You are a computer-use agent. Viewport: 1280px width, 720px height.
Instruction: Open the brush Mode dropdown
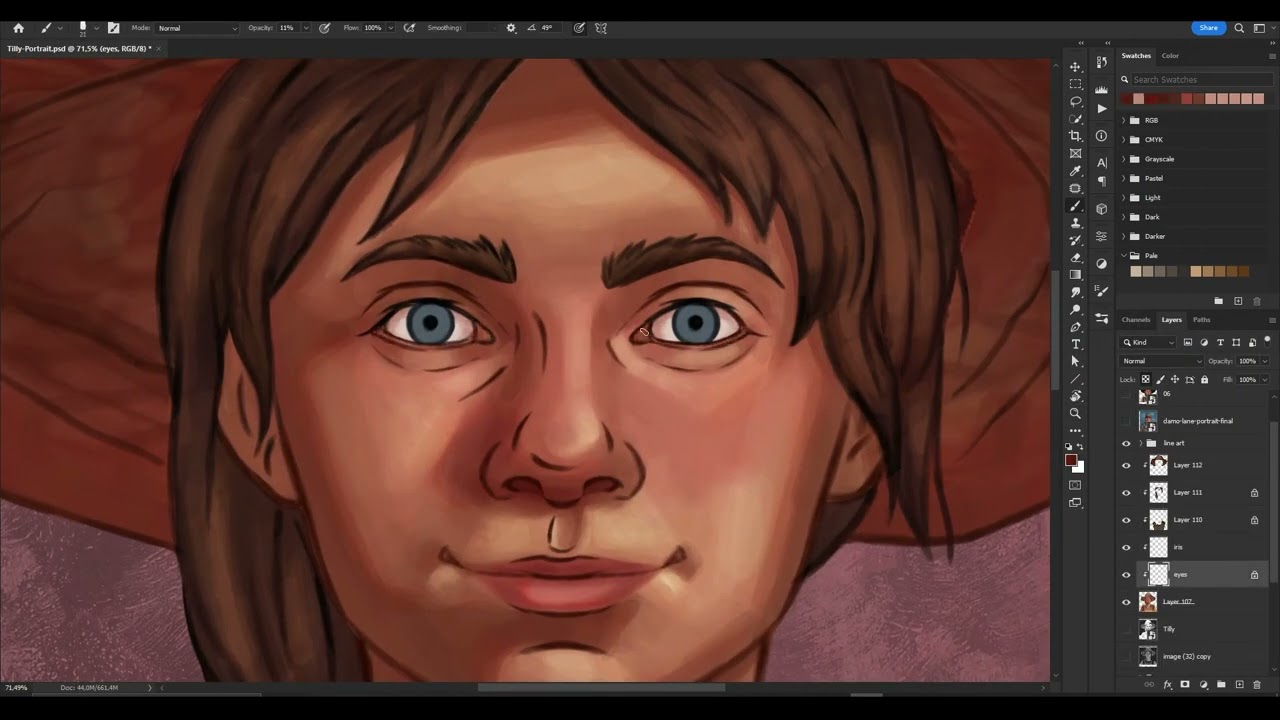197,28
